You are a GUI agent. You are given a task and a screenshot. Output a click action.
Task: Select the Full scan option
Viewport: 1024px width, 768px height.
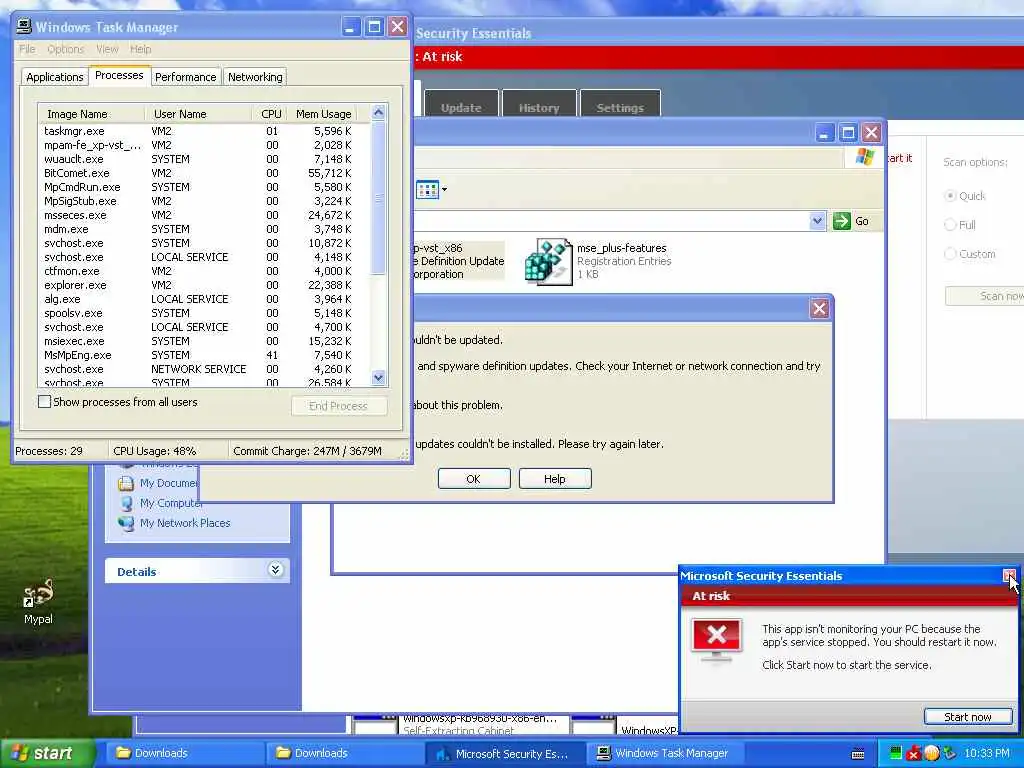tap(950, 225)
